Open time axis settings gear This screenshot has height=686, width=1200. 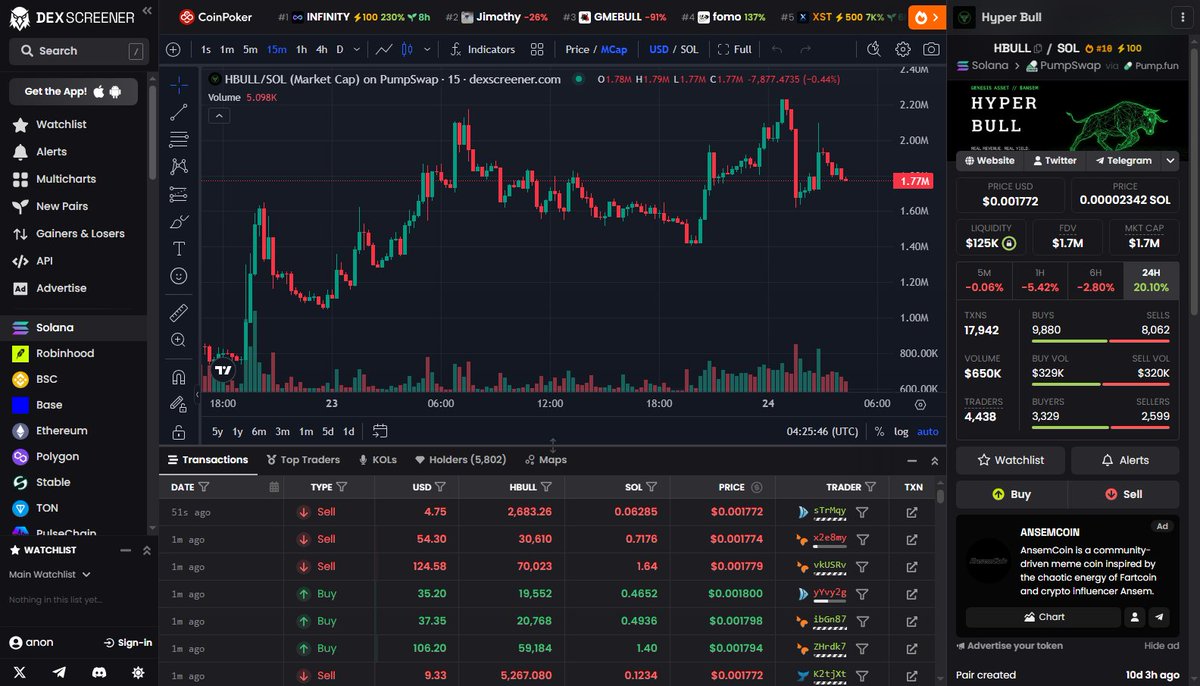click(921, 404)
